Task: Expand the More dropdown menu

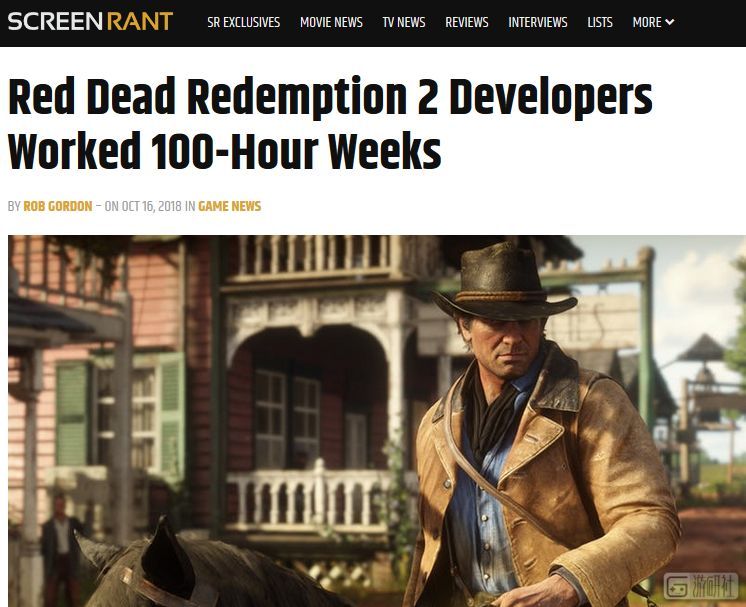Action: pos(653,22)
